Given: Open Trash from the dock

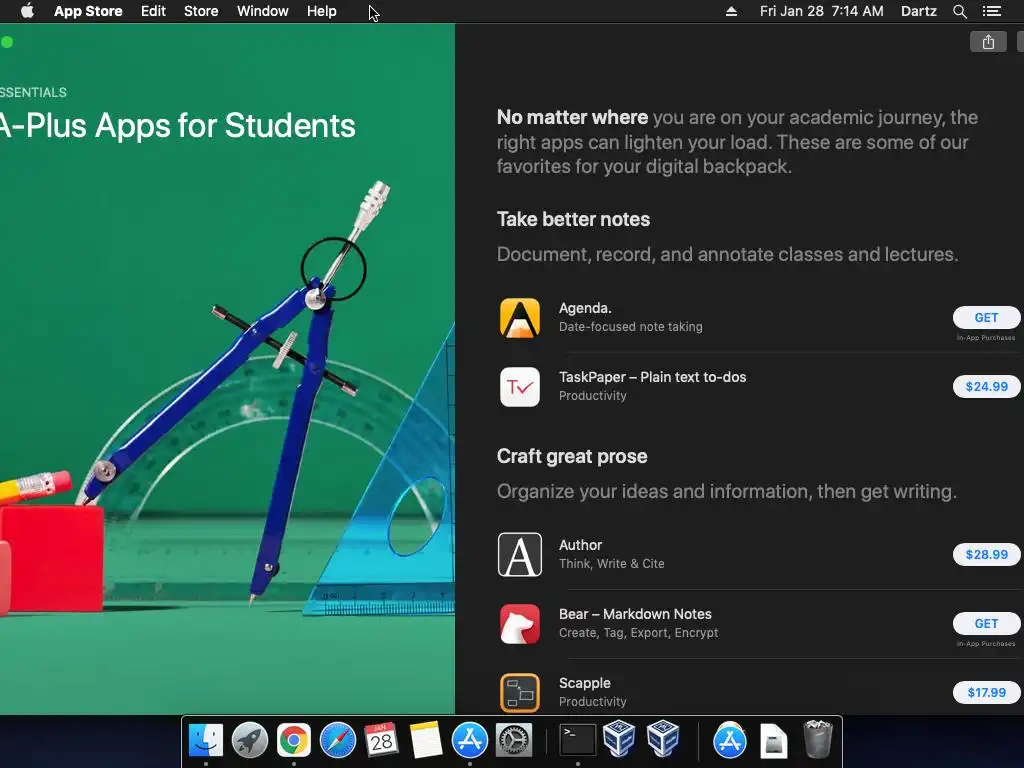Looking at the screenshot, I should click(817, 739).
